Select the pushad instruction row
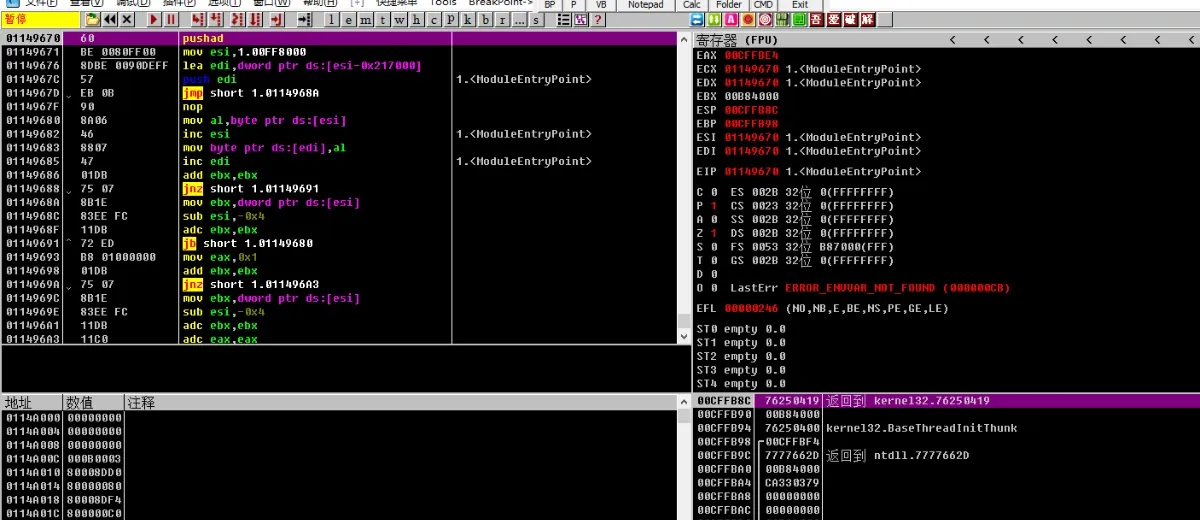The width and height of the screenshot is (1200, 520). 339,38
